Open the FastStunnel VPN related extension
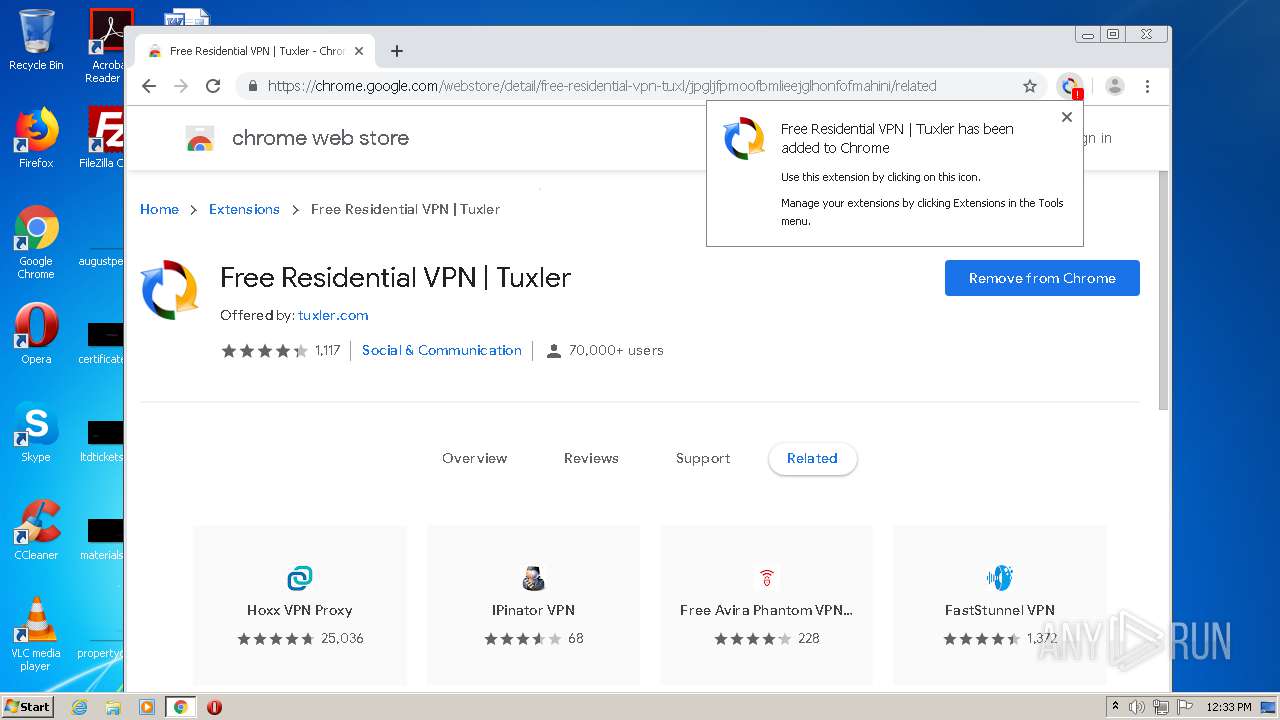Screen dimensions: 1280x720 tap(1000, 605)
